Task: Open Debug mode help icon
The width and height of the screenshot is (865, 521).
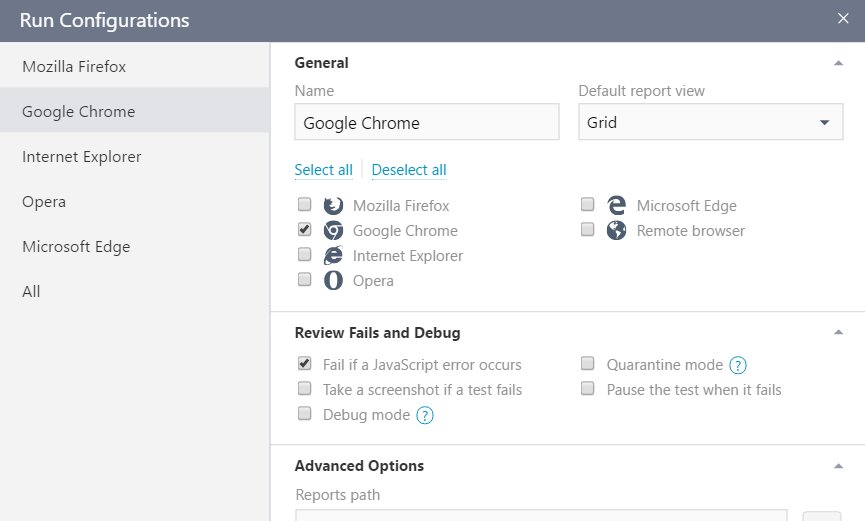Action: coord(425,415)
